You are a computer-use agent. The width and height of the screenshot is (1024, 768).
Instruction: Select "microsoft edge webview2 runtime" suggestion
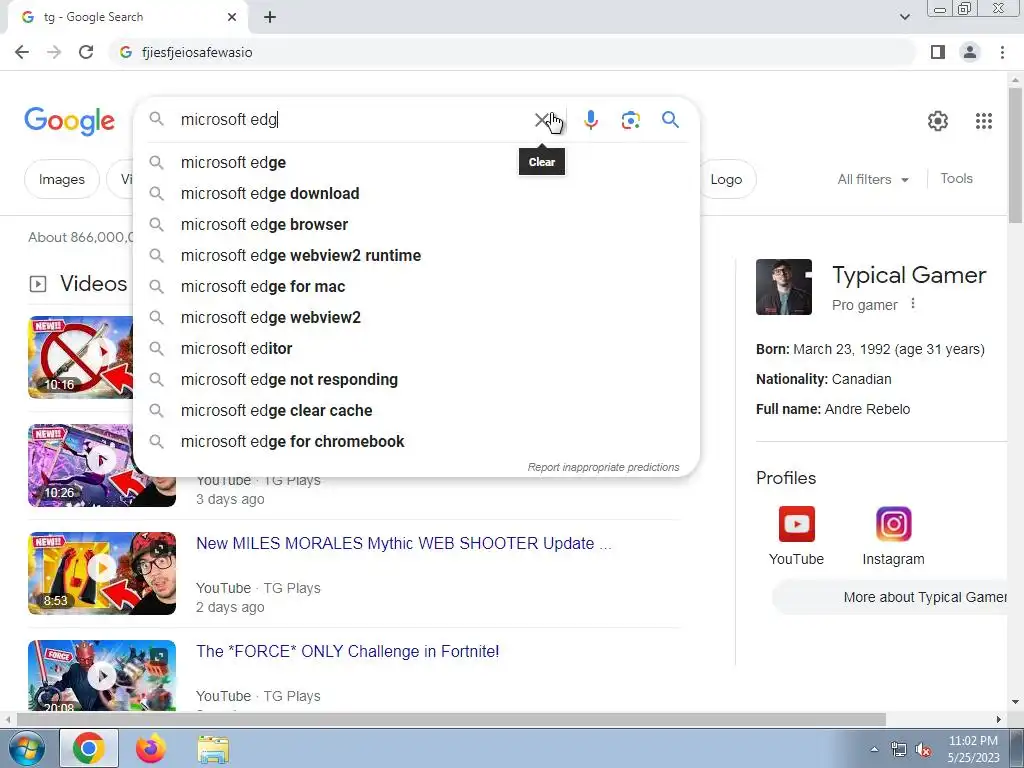[x=416, y=255]
